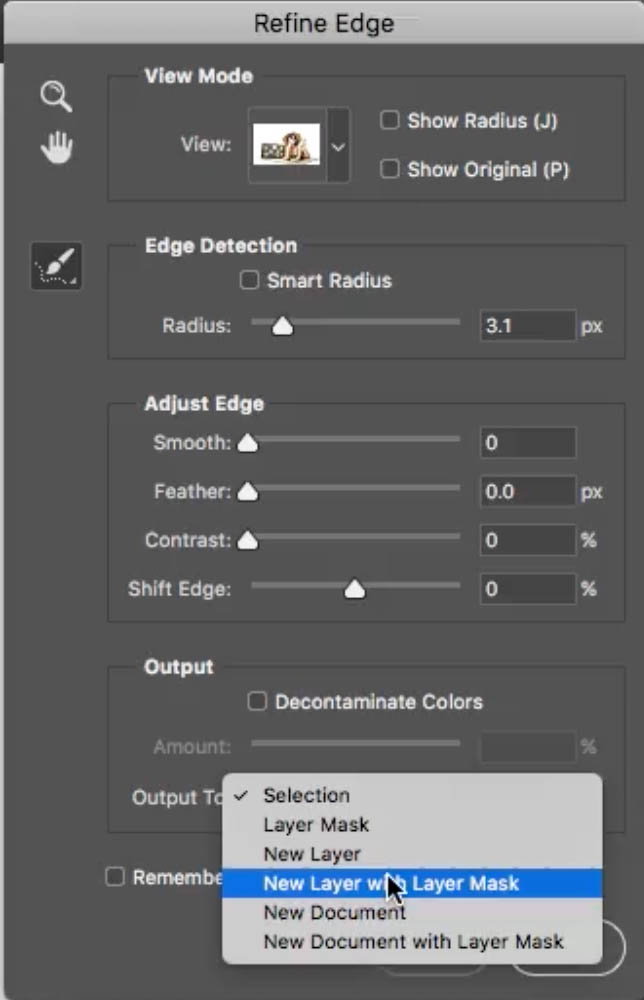Open the View mode dropdown arrow
644x1000 pixels.
[x=338, y=146]
